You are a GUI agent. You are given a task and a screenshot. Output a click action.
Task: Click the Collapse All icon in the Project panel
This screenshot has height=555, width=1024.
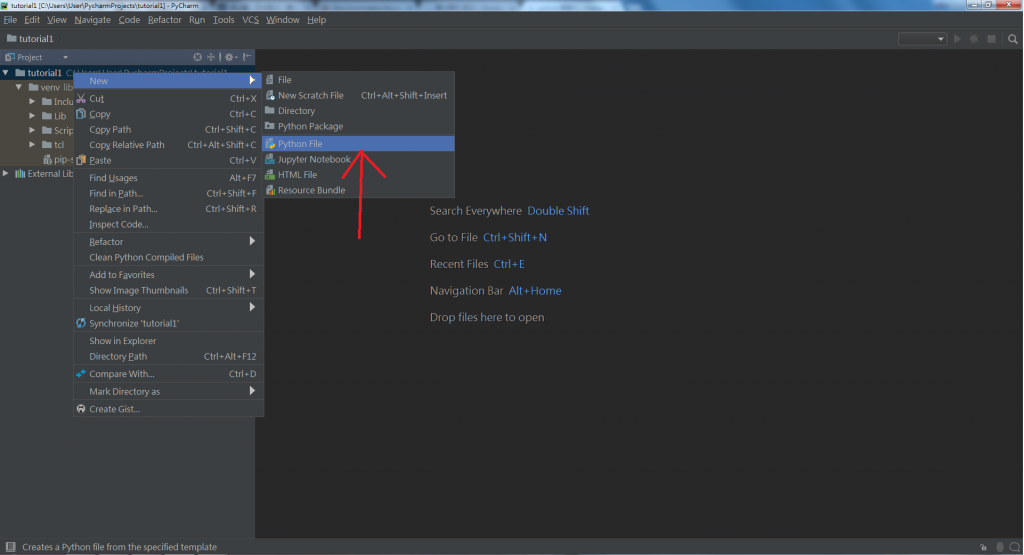(211, 57)
